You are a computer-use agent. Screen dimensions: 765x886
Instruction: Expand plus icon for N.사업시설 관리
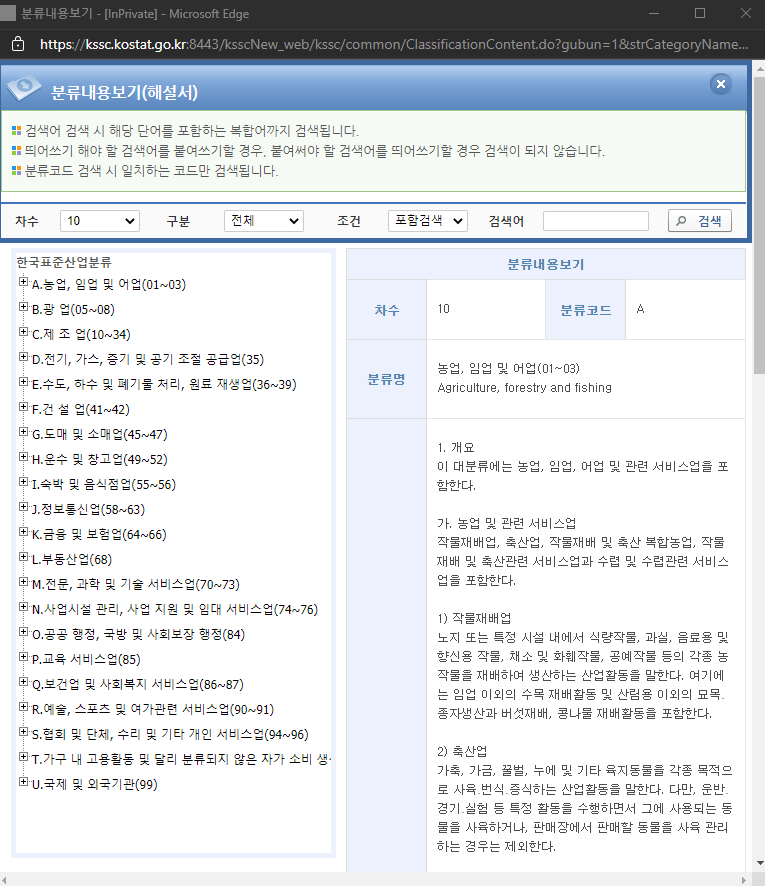pyautogui.click(x=23, y=606)
